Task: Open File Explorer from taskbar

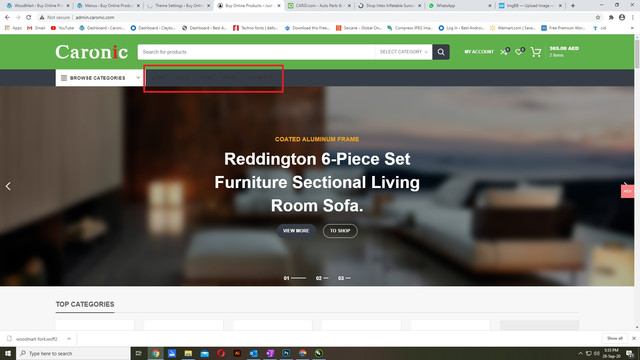Action: 188,353
